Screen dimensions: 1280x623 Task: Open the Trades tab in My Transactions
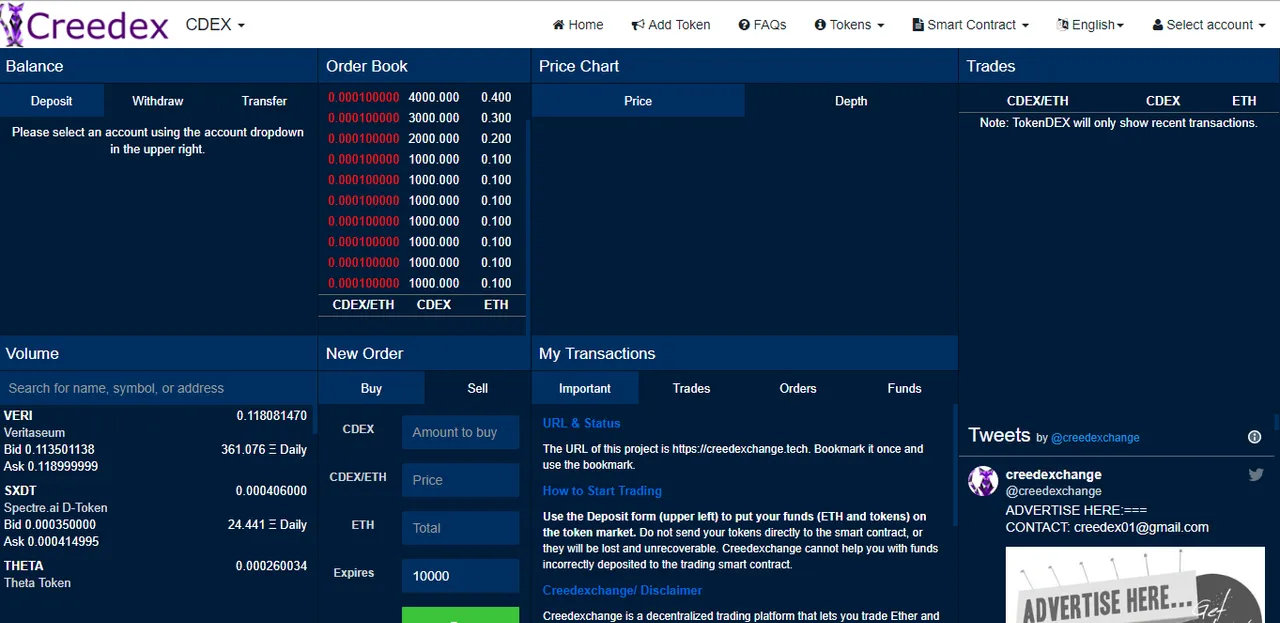[691, 388]
